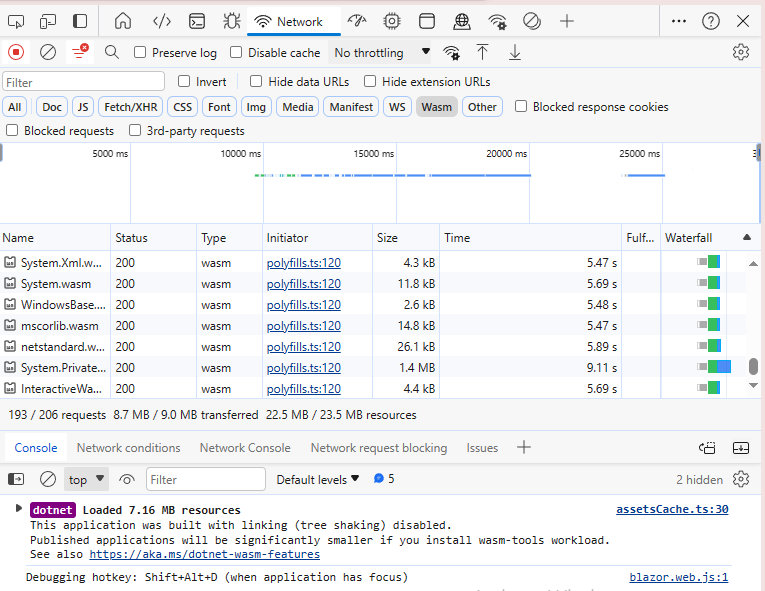Open DevTools help question mark
Viewport: 765px width, 591px height.
coord(711,21)
